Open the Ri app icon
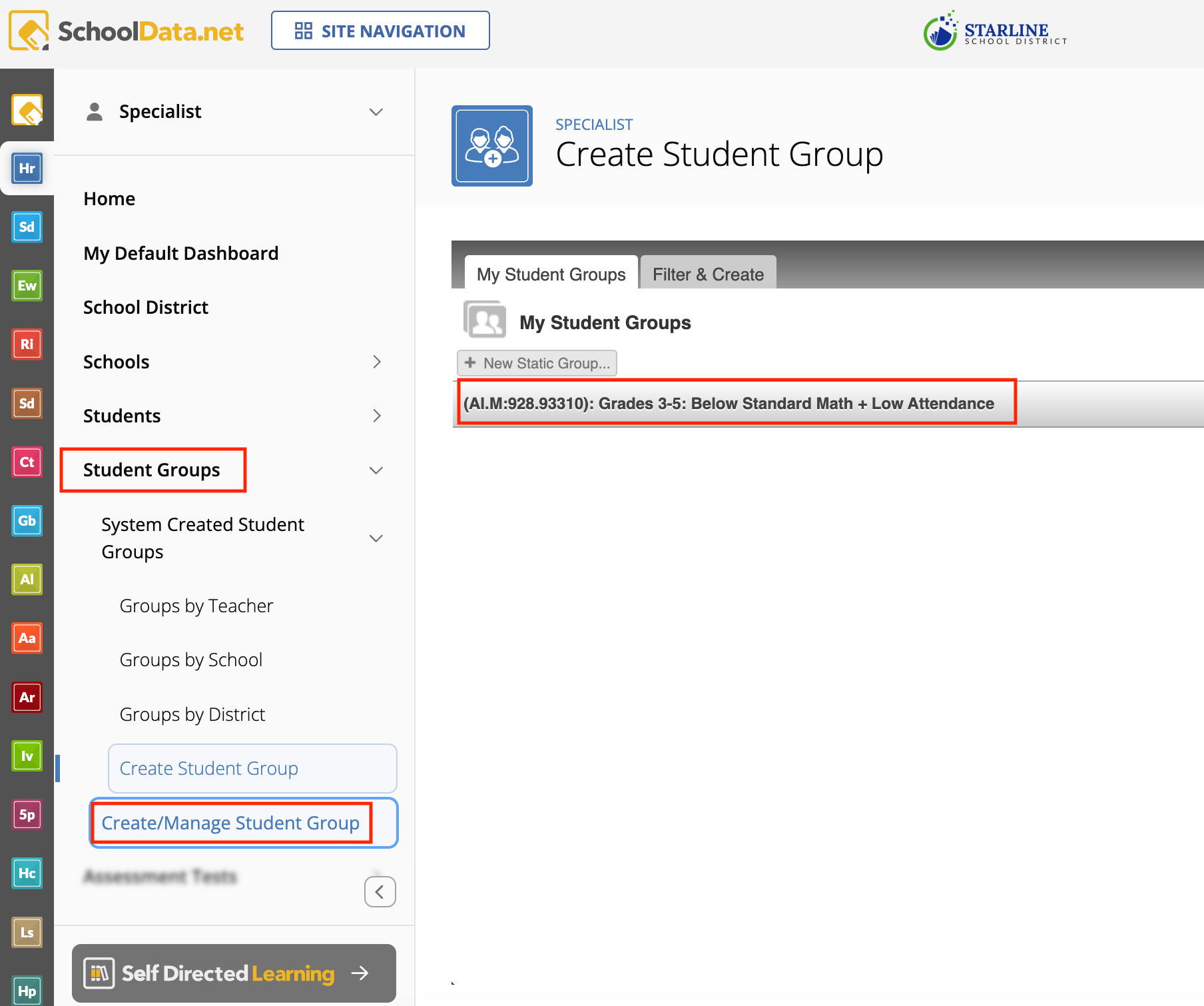Viewport: 1204px width, 1006px height. (27, 344)
